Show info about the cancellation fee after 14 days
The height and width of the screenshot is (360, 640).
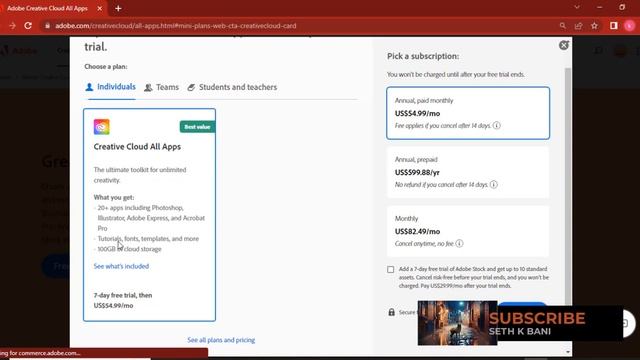click(x=496, y=126)
